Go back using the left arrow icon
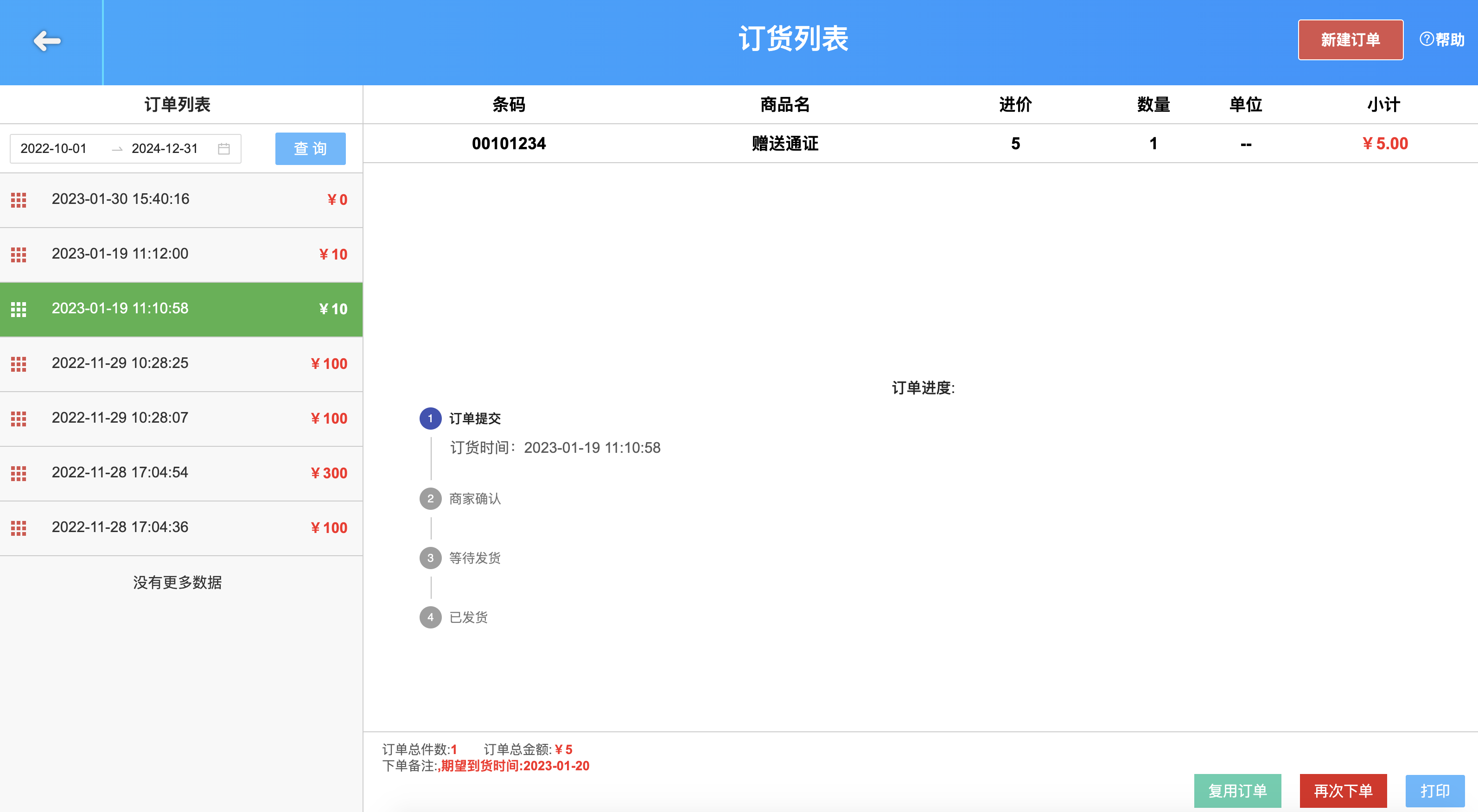This screenshot has width=1478, height=812. tap(47, 41)
